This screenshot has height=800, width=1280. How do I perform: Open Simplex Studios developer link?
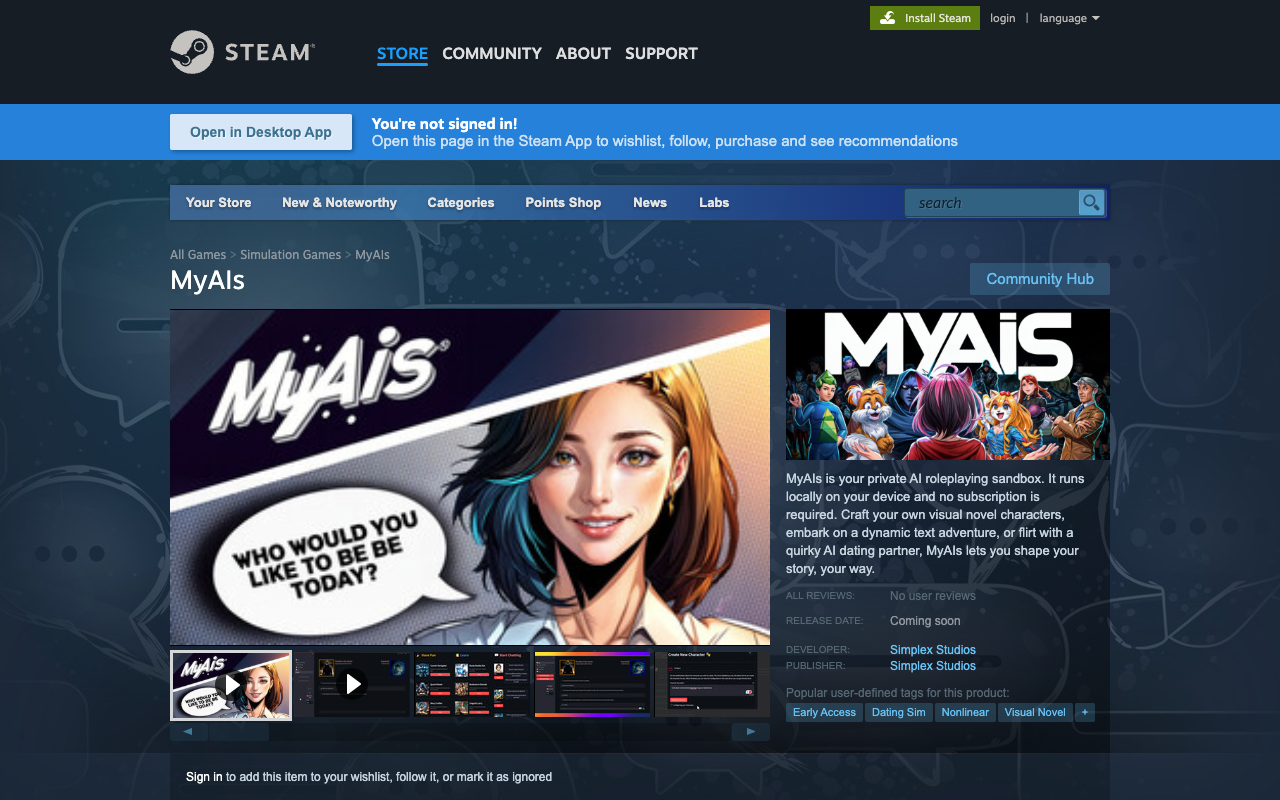[x=933, y=650]
